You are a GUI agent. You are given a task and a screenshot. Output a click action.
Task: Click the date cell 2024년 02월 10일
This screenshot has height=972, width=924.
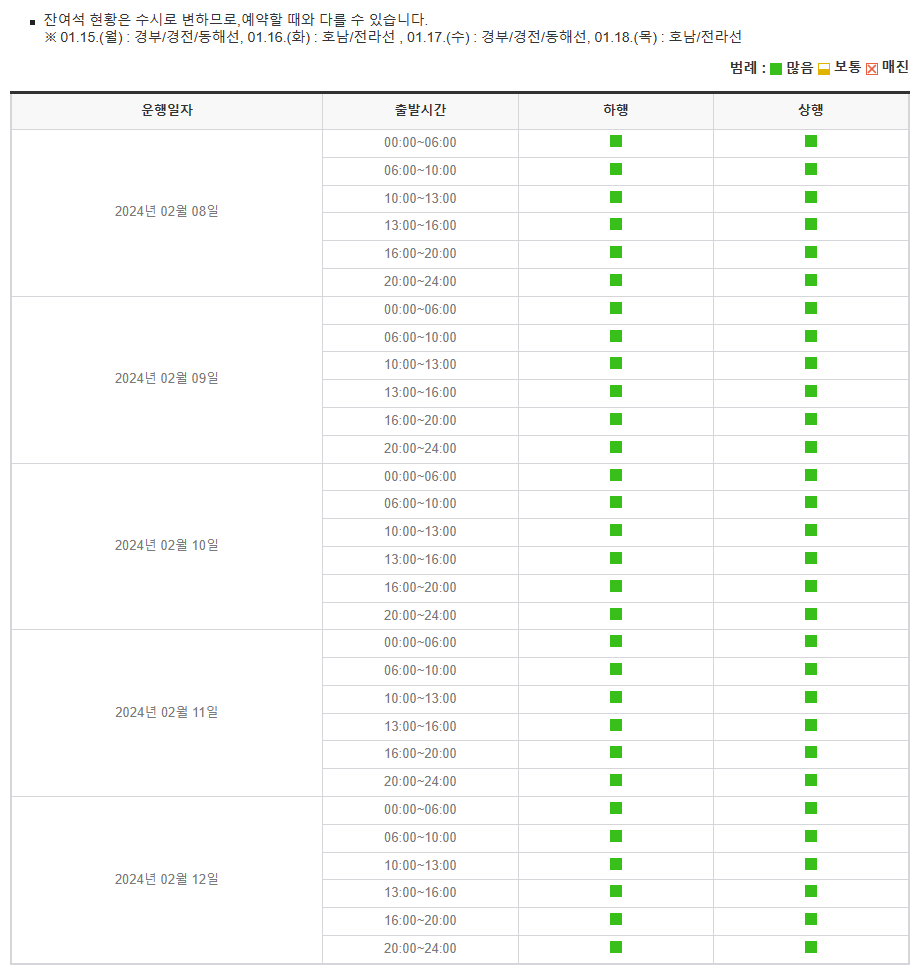167,545
